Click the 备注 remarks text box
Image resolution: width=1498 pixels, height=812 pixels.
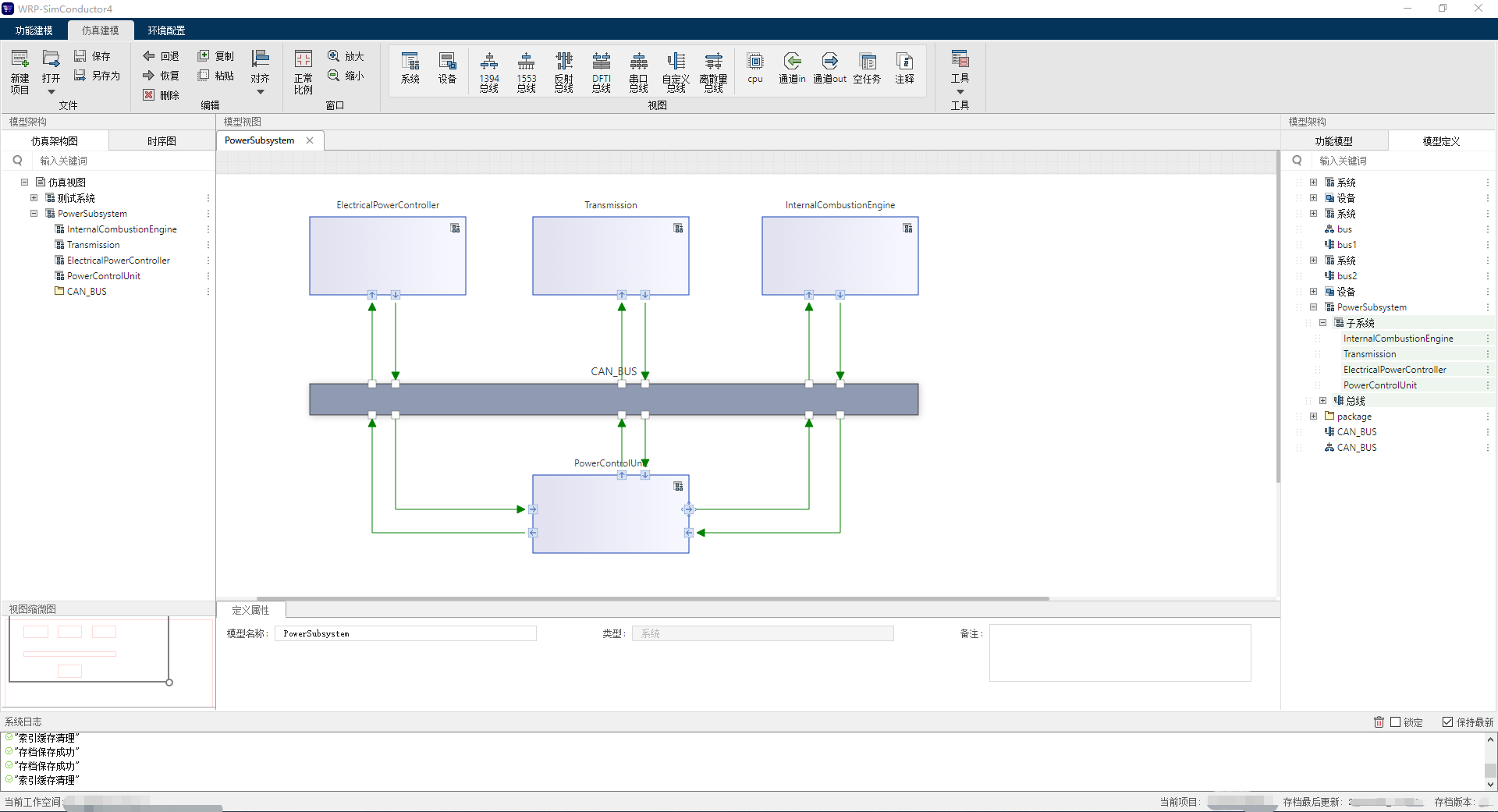(x=1120, y=653)
